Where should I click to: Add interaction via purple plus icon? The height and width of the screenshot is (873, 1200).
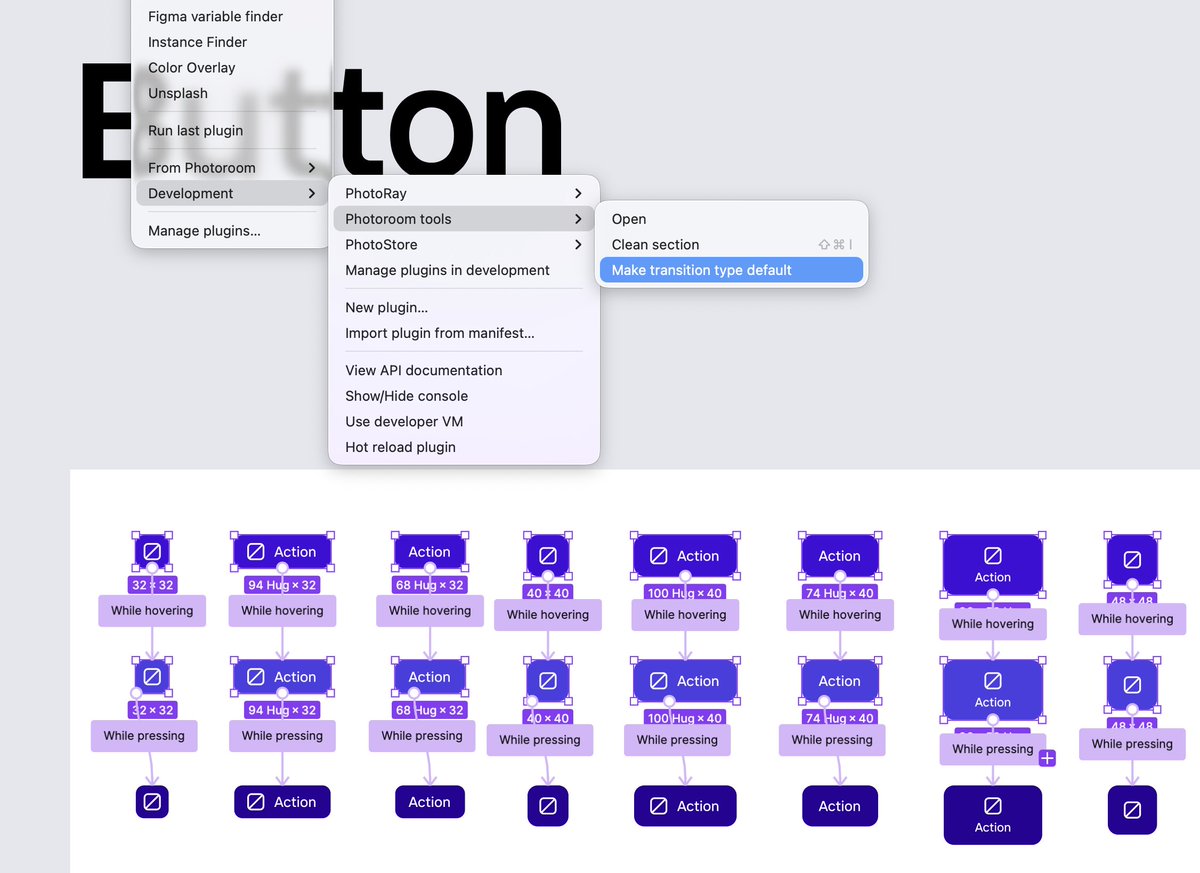1047,758
